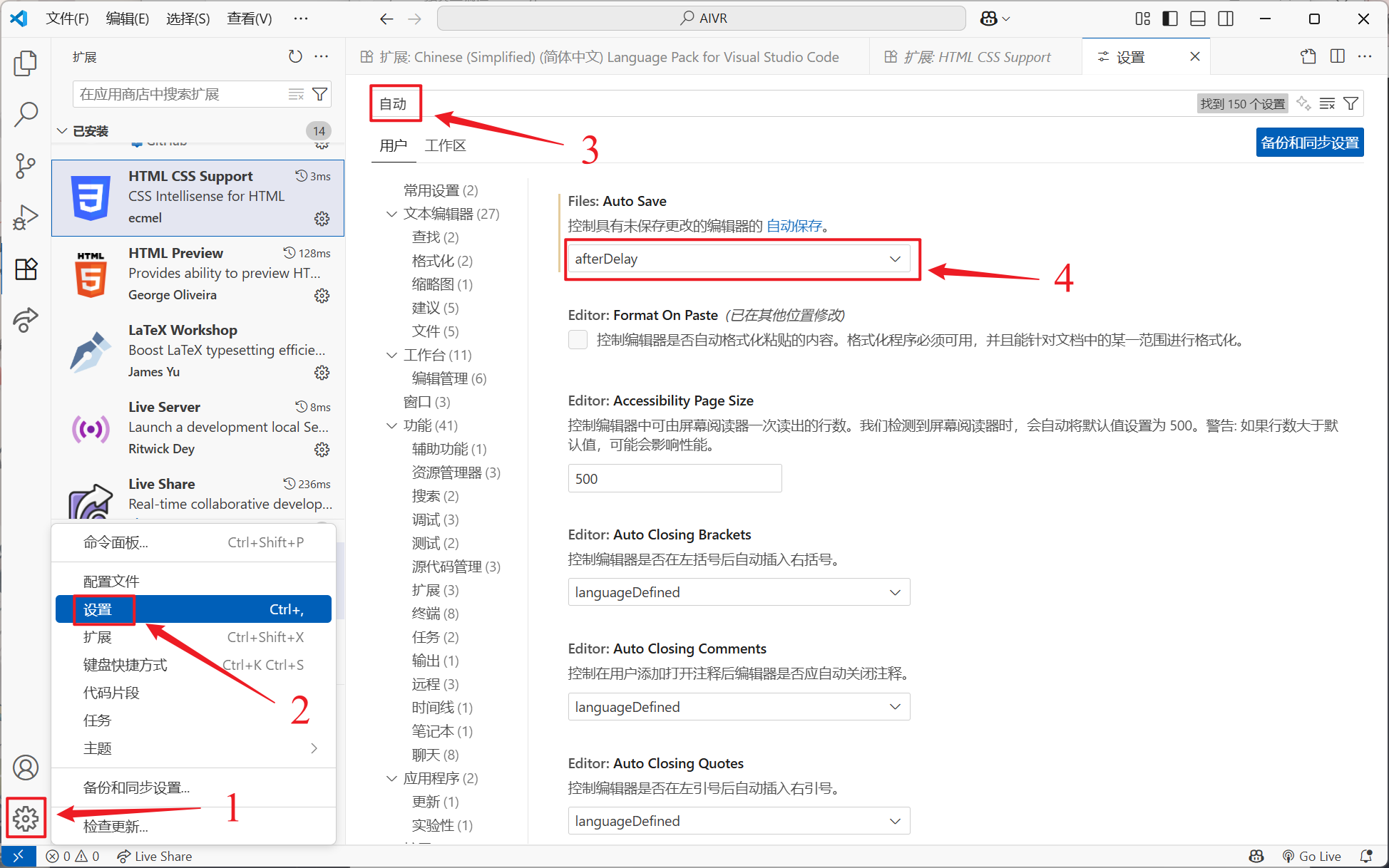Switch to the 工作区 settings tab

445,145
